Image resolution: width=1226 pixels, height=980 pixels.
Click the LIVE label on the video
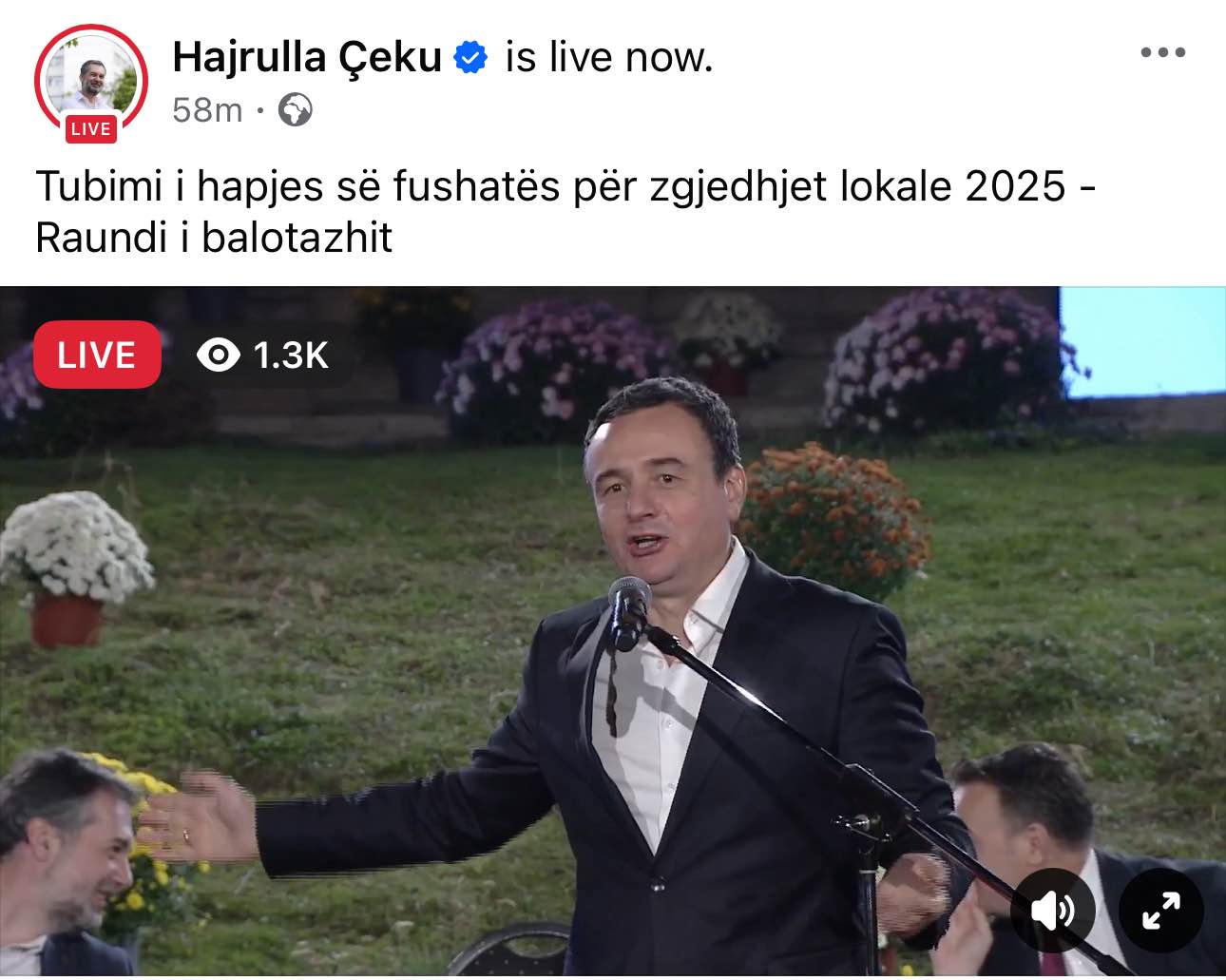pyautogui.click(x=97, y=355)
